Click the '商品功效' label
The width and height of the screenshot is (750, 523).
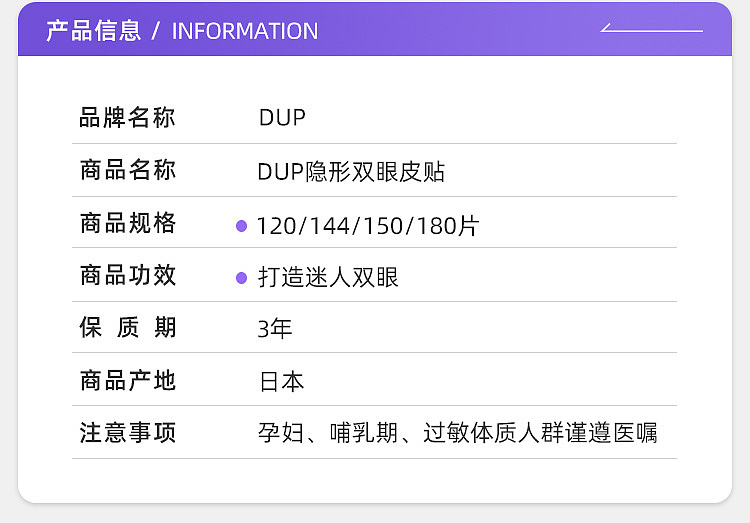tap(127, 276)
